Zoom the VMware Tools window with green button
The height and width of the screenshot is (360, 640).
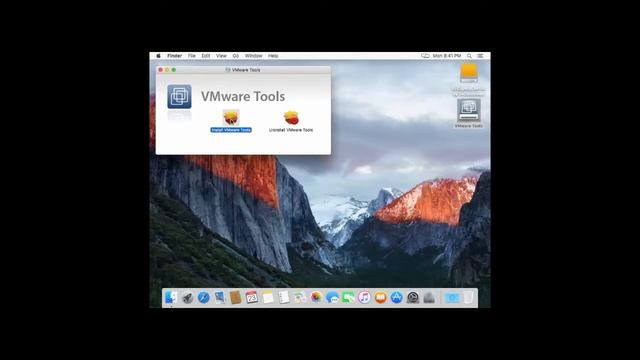point(173,70)
